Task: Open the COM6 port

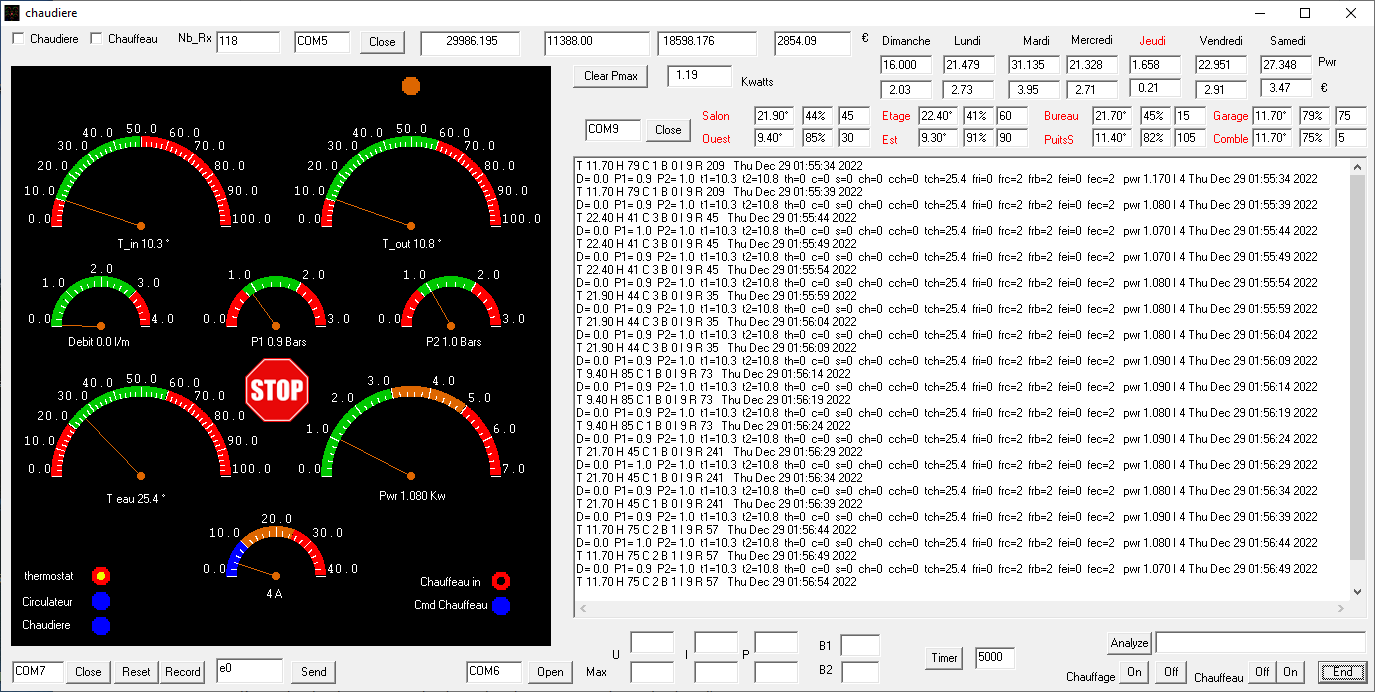Action: tap(550, 672)
